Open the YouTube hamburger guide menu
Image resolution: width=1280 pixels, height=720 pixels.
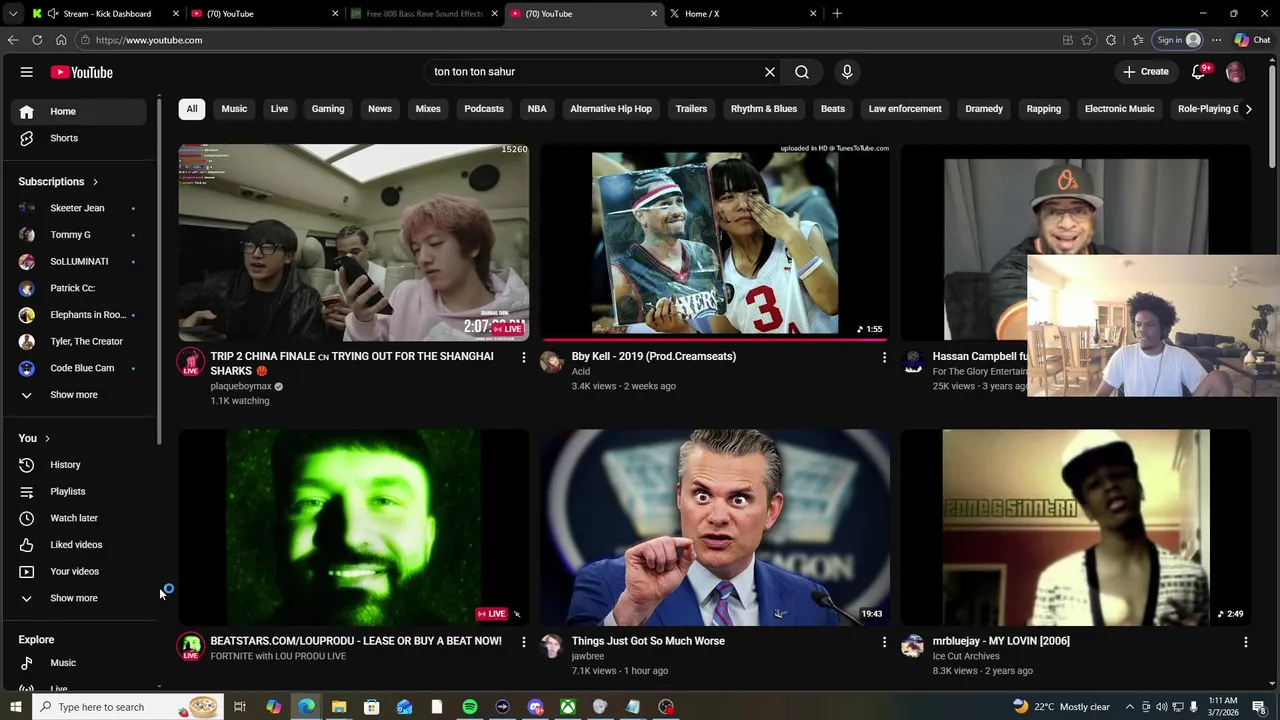[x=27, y=72]
